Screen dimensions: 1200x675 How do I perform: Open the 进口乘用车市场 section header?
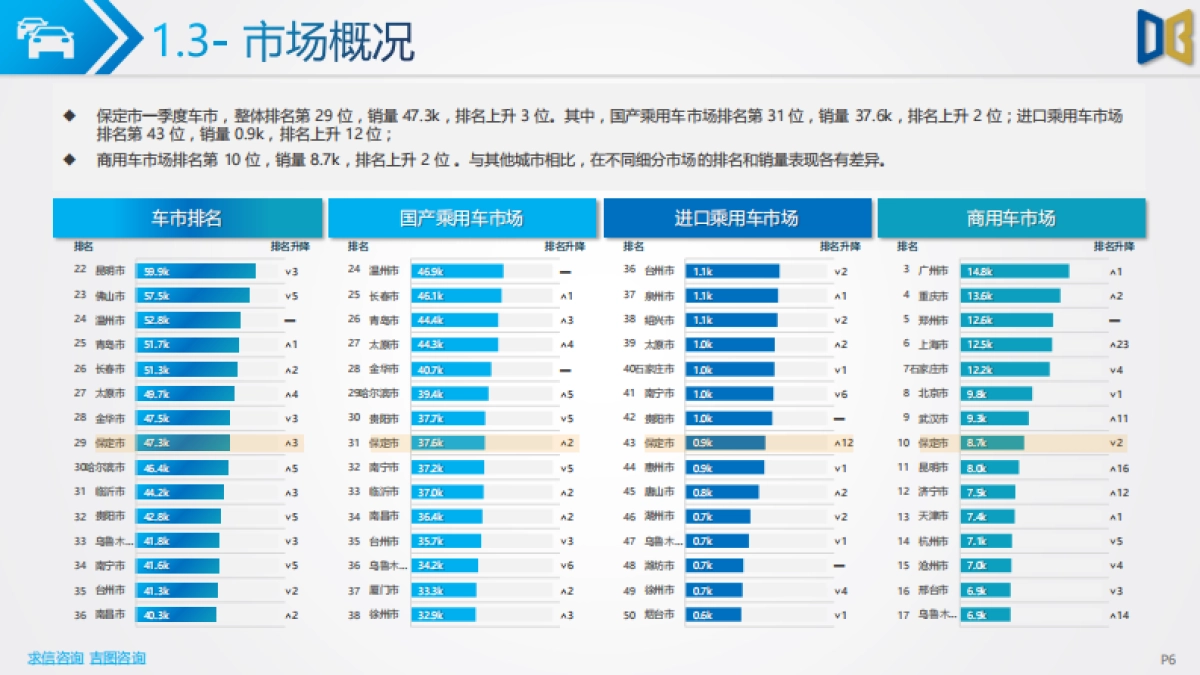[736, 218]
